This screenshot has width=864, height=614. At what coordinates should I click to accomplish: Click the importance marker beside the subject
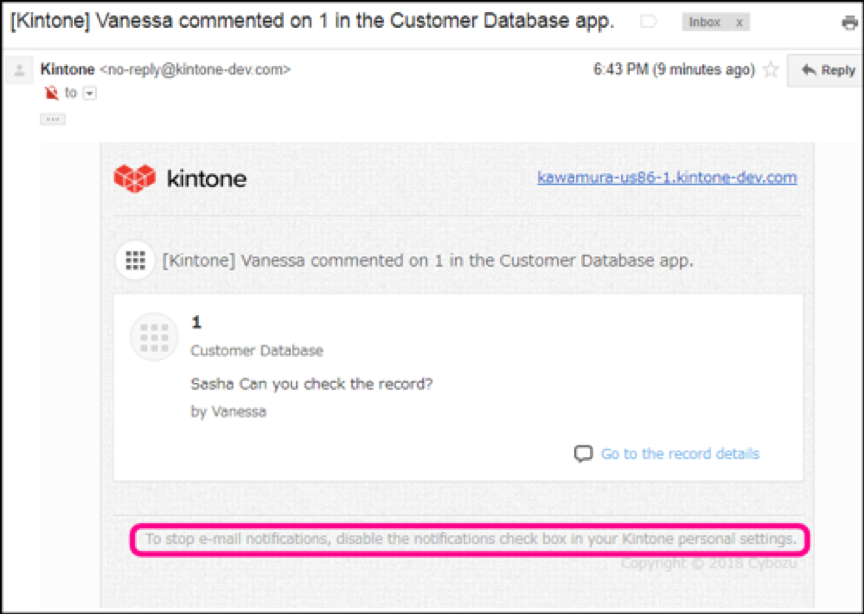coord(648,22)
